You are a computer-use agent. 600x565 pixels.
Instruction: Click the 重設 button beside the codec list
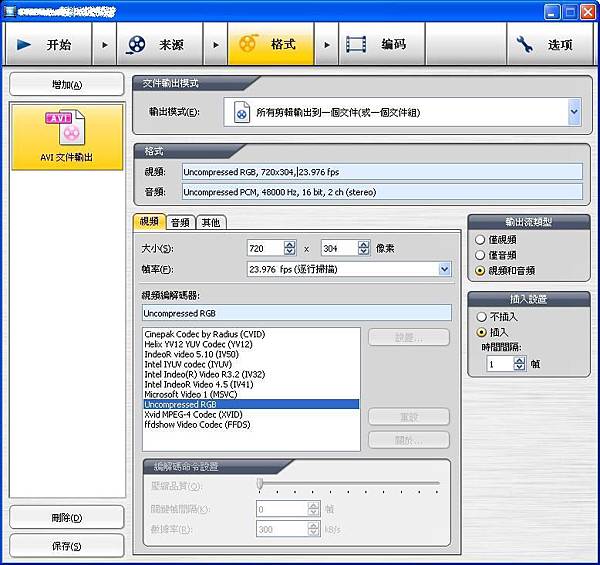[x=409, y=417]
